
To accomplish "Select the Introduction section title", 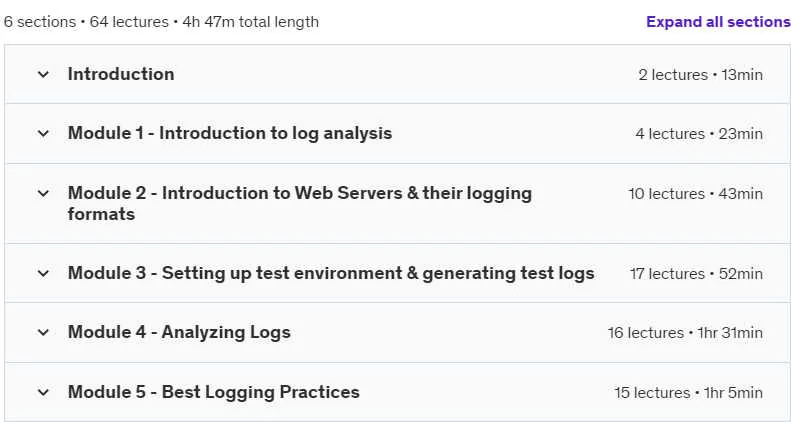I will tap(121, 74).
